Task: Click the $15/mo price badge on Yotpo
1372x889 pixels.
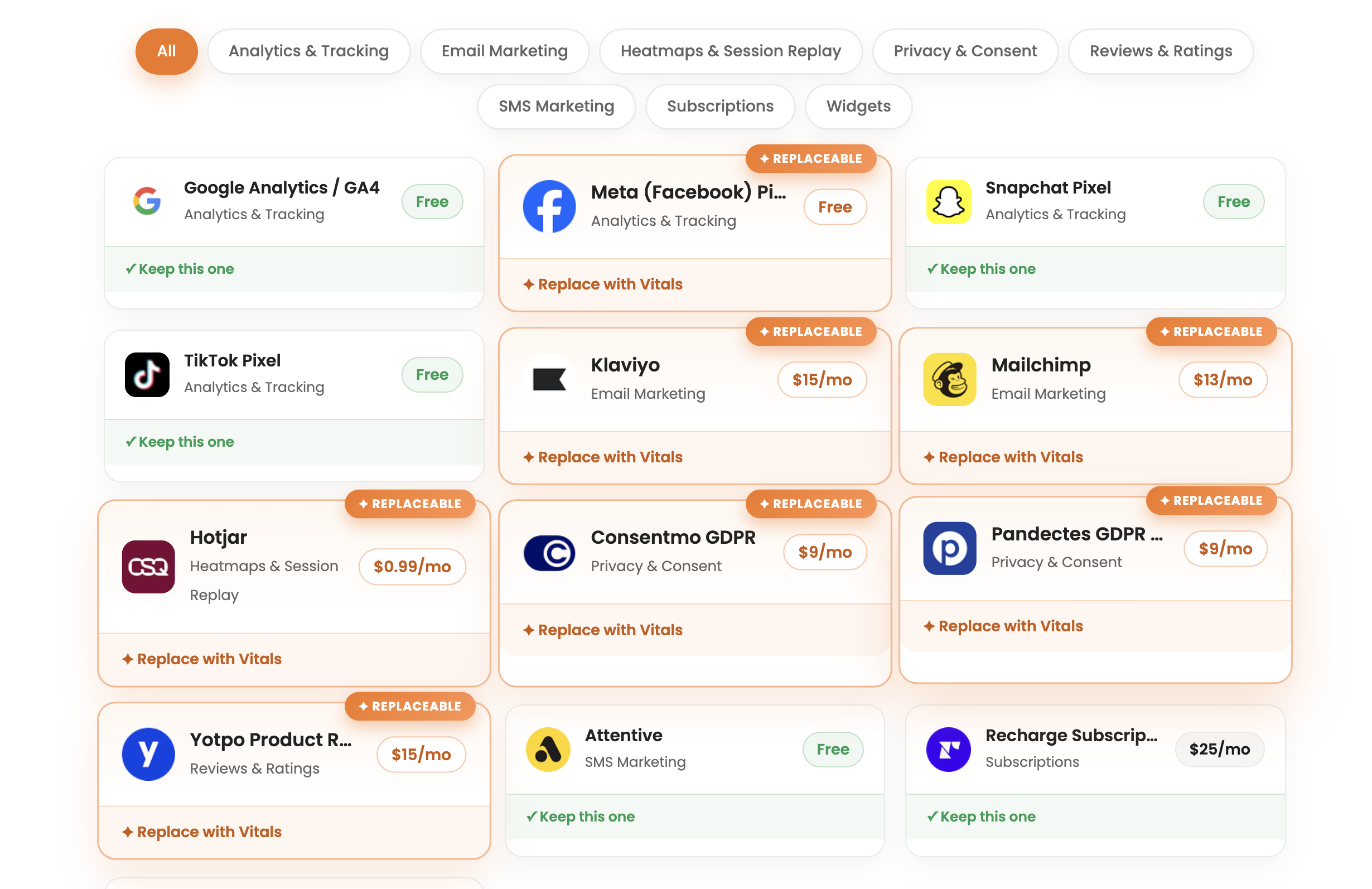Action: (x=421, y=754)
